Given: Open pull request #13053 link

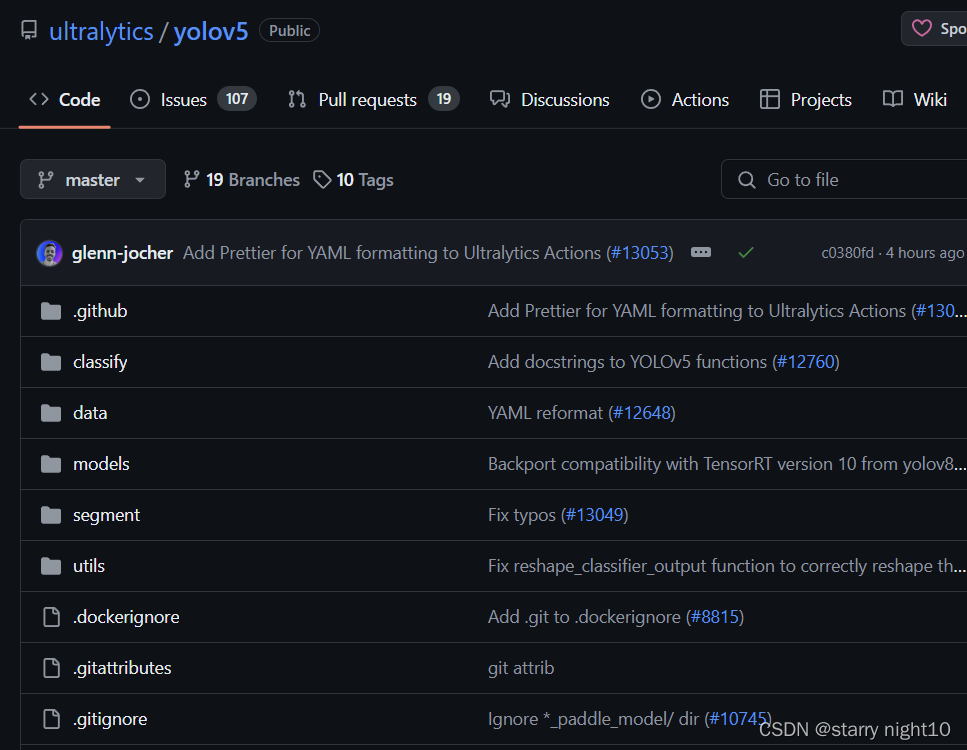Looking at the screenshot, I should click(x=640, y=253).
